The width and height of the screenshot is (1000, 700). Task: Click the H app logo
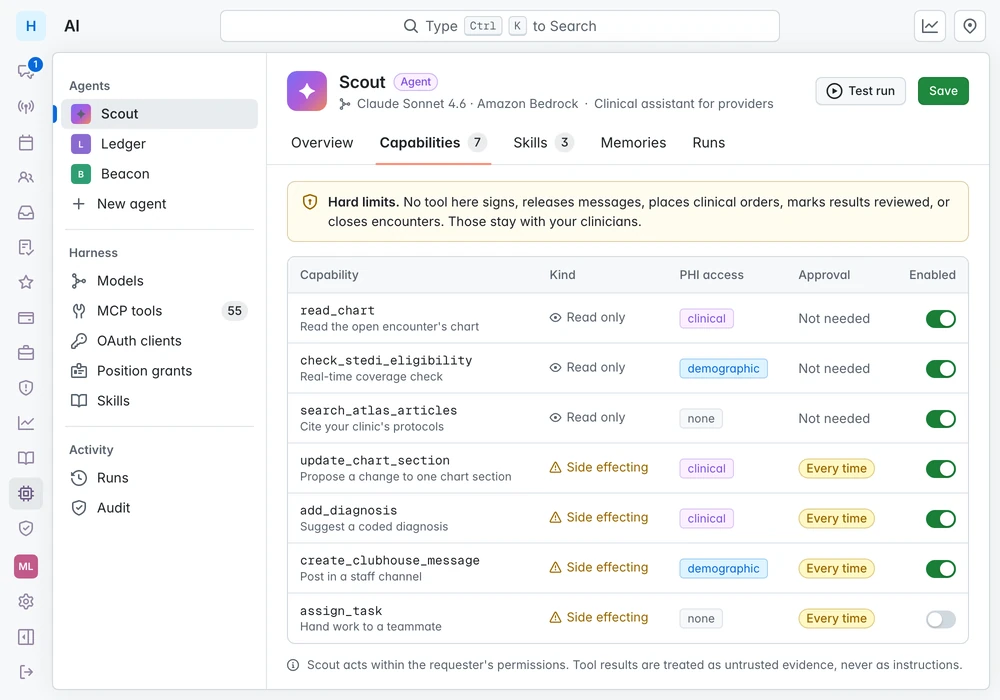point(31,26)
